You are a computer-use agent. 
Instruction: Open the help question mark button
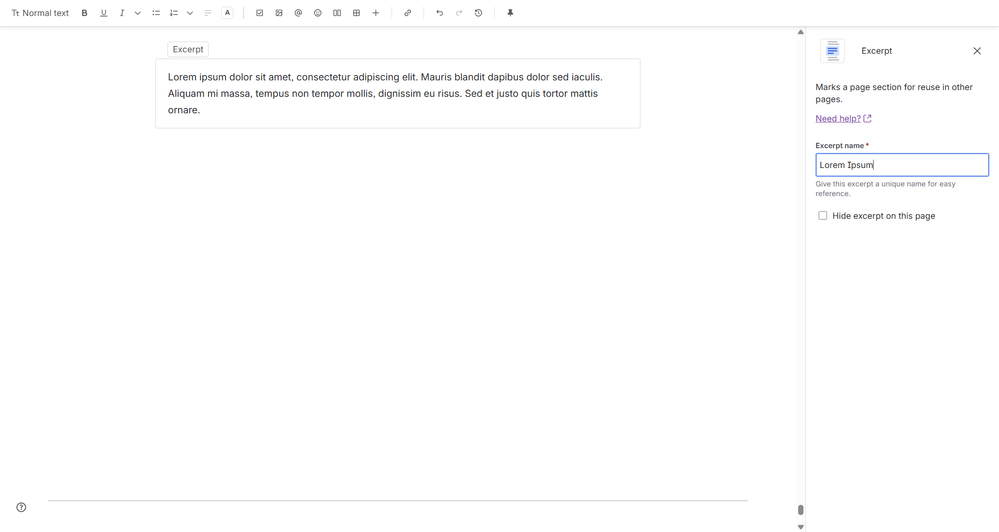21,507
